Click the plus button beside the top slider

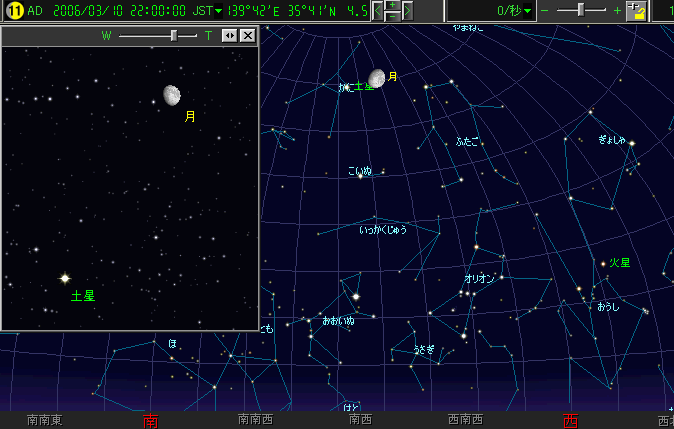[x=617, y=11]
